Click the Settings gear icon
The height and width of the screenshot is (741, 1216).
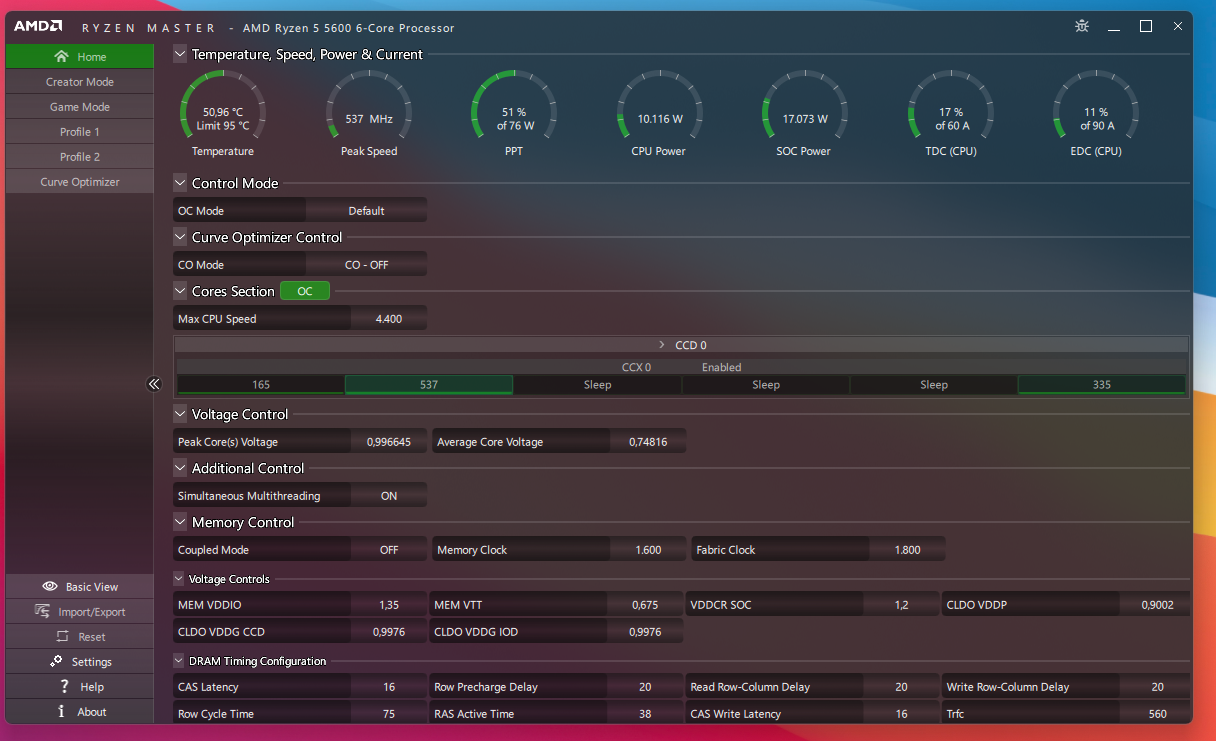(56, 661)
